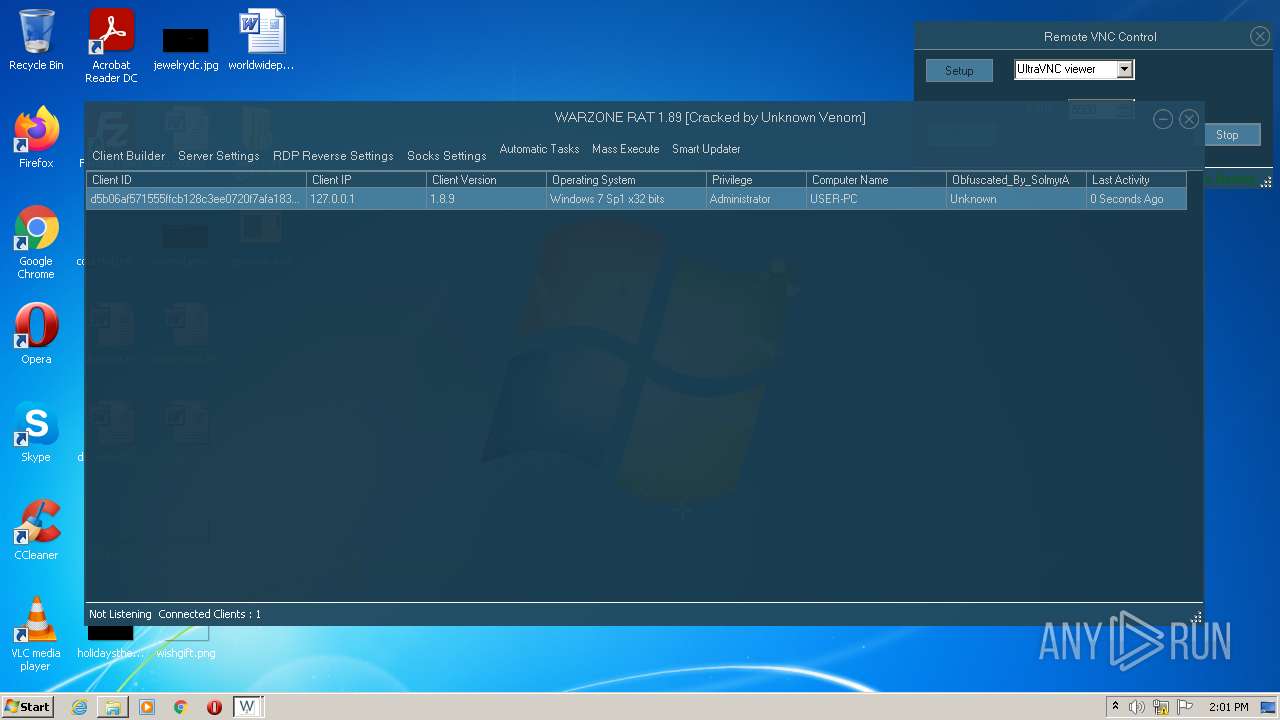Click the Stop button in Remote VNC Control
Screen dimensions: 1280x720
1227,135
